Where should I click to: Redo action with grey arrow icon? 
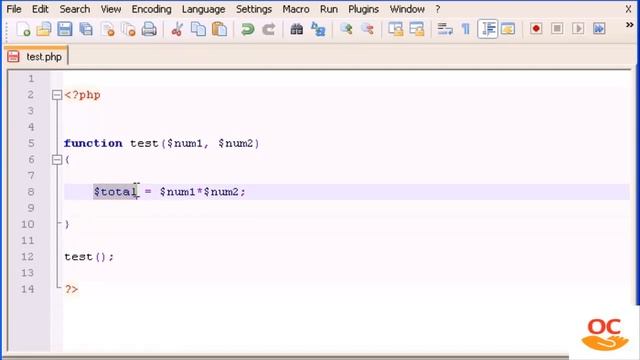pyautogui.click(x=269, y=29)
